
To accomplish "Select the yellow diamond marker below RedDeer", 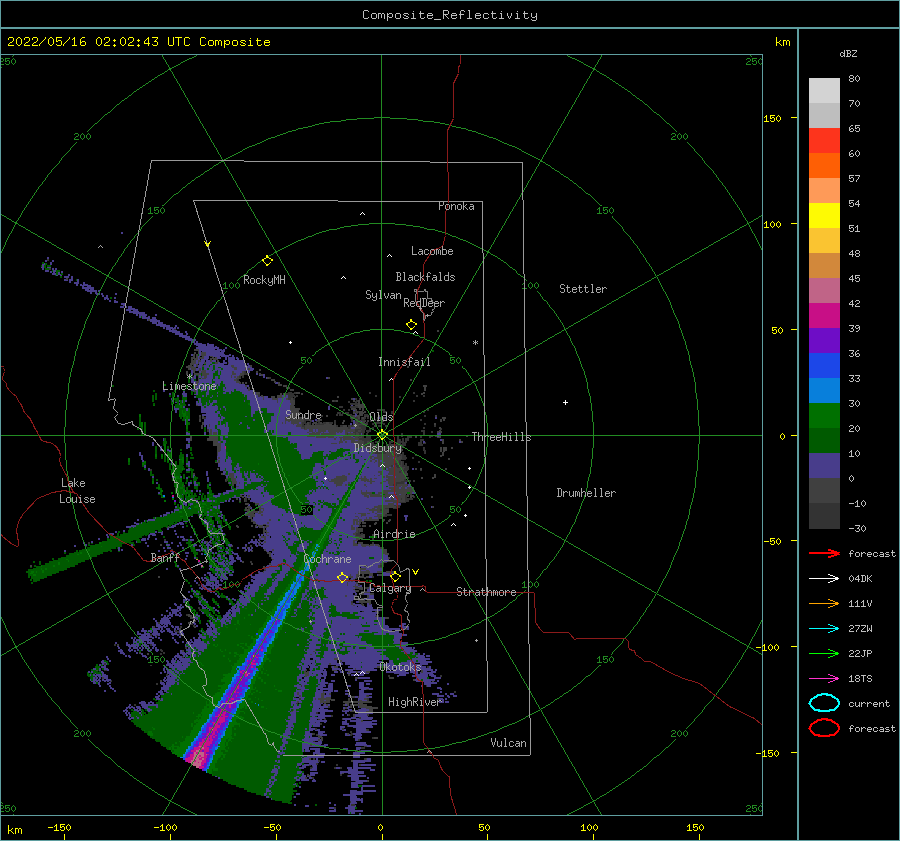I will point(412,325).
